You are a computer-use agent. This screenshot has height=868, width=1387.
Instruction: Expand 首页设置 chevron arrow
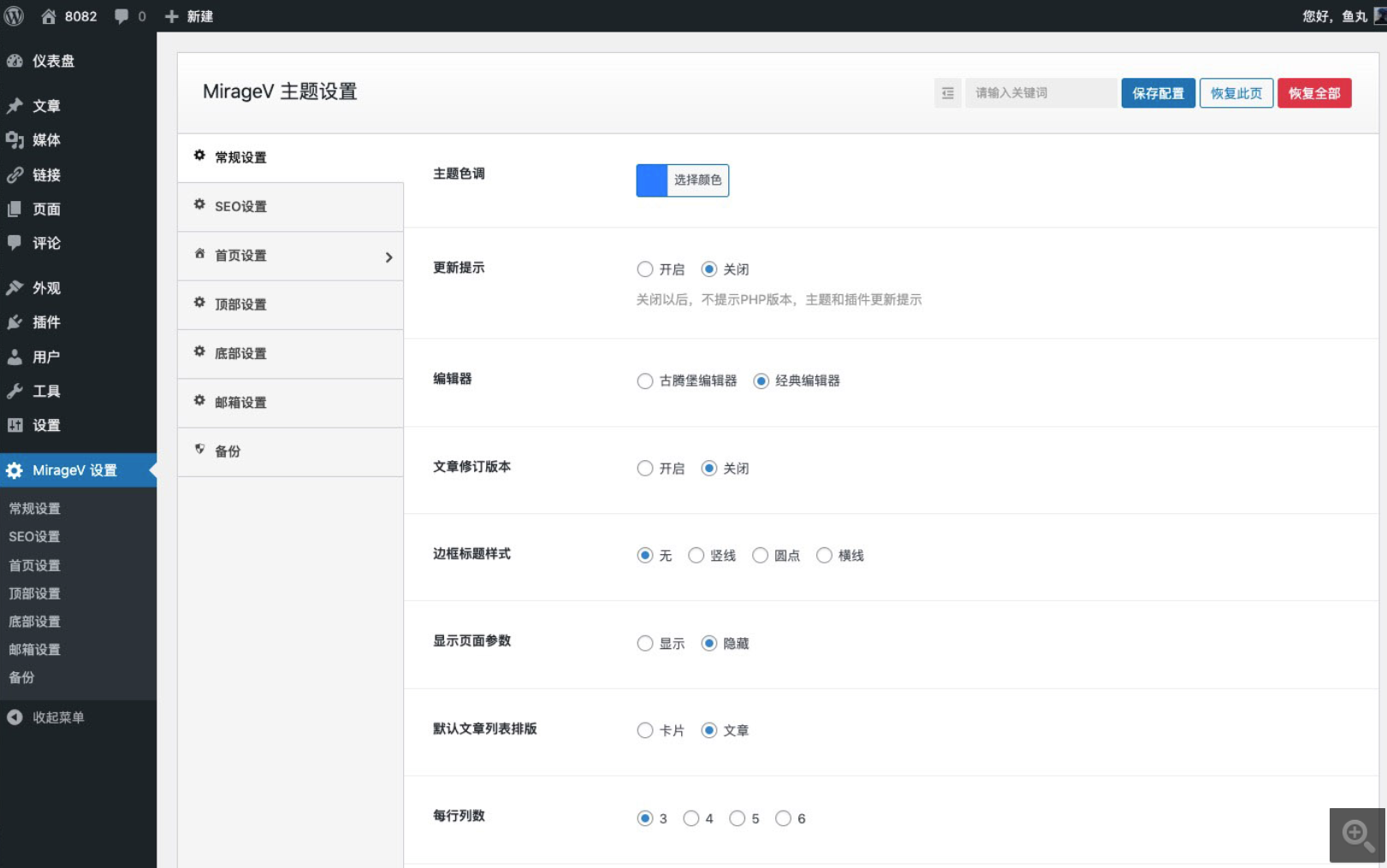click(388, 257)
